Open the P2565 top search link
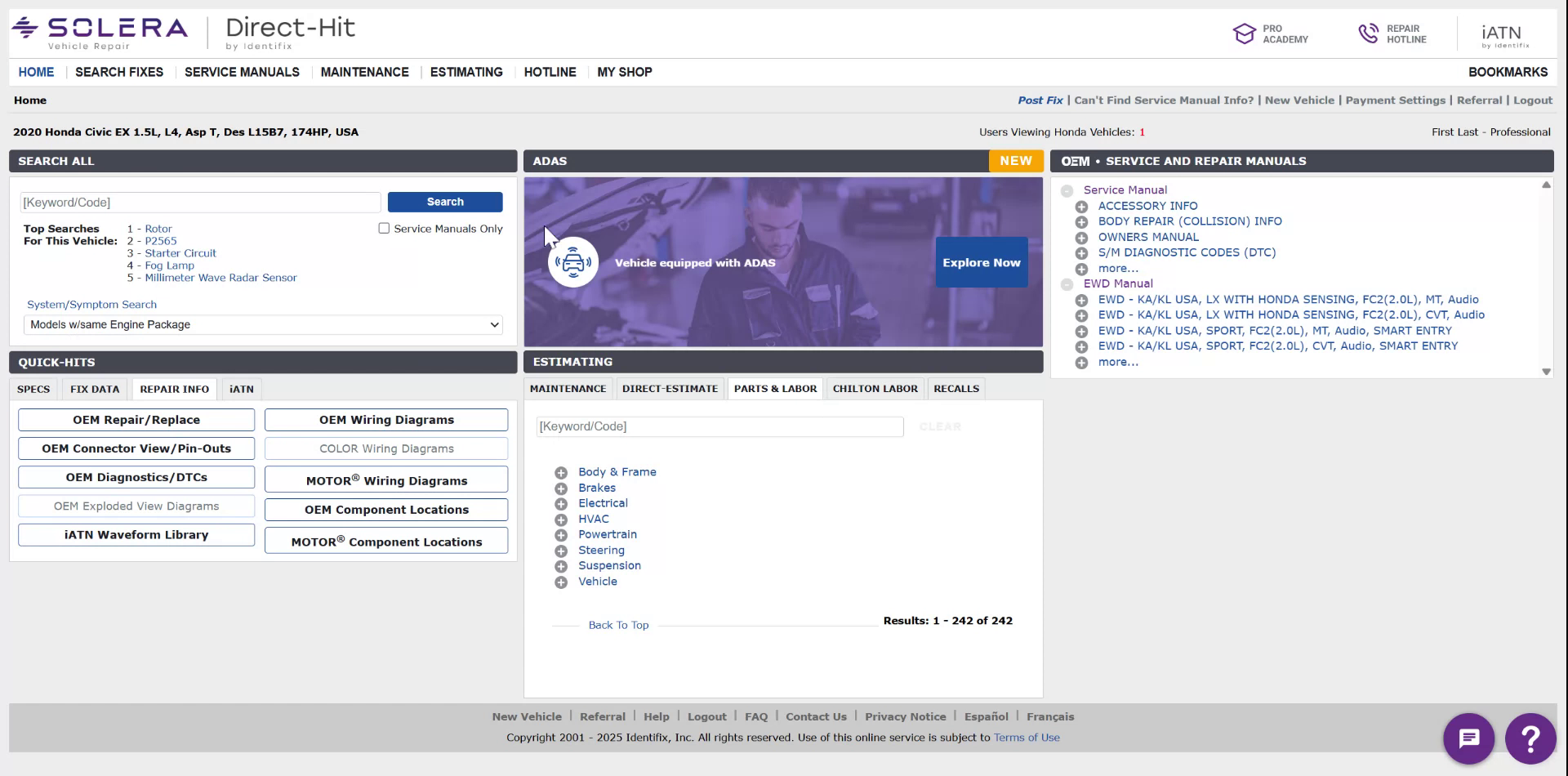1568x776 pixels. click(x=161, y=241)
